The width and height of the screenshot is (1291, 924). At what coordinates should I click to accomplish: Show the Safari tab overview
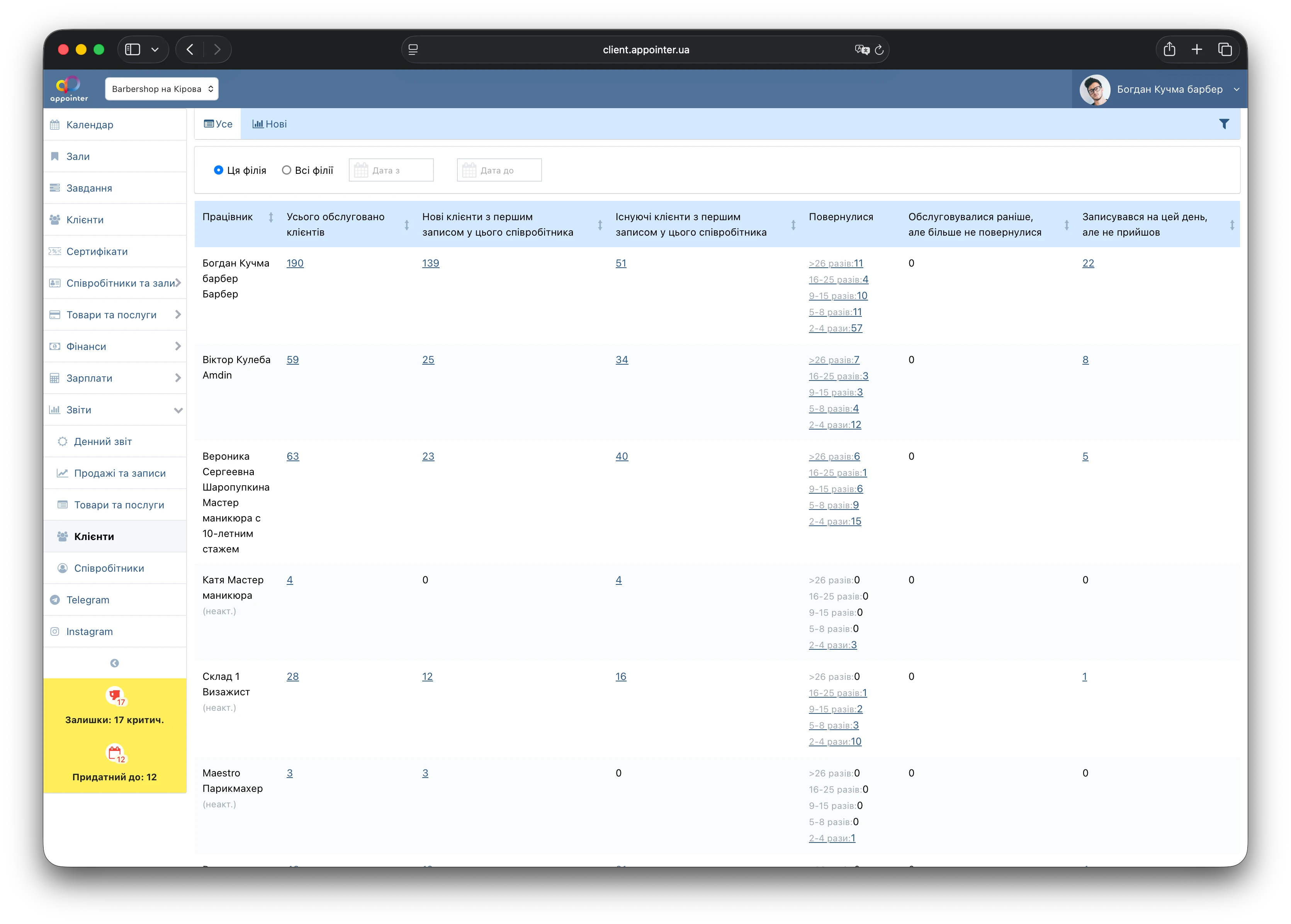click(1225, 49)
